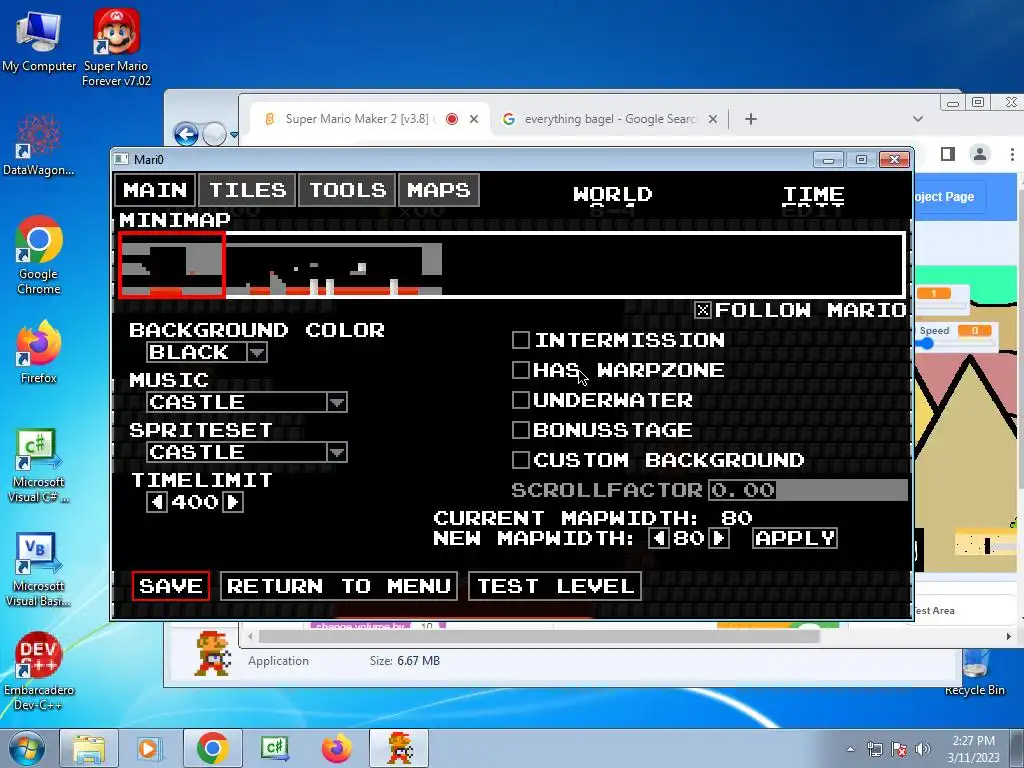
Task: Open the taskbar clock showing 2:27 PM
Action: (x=973, y=748)
